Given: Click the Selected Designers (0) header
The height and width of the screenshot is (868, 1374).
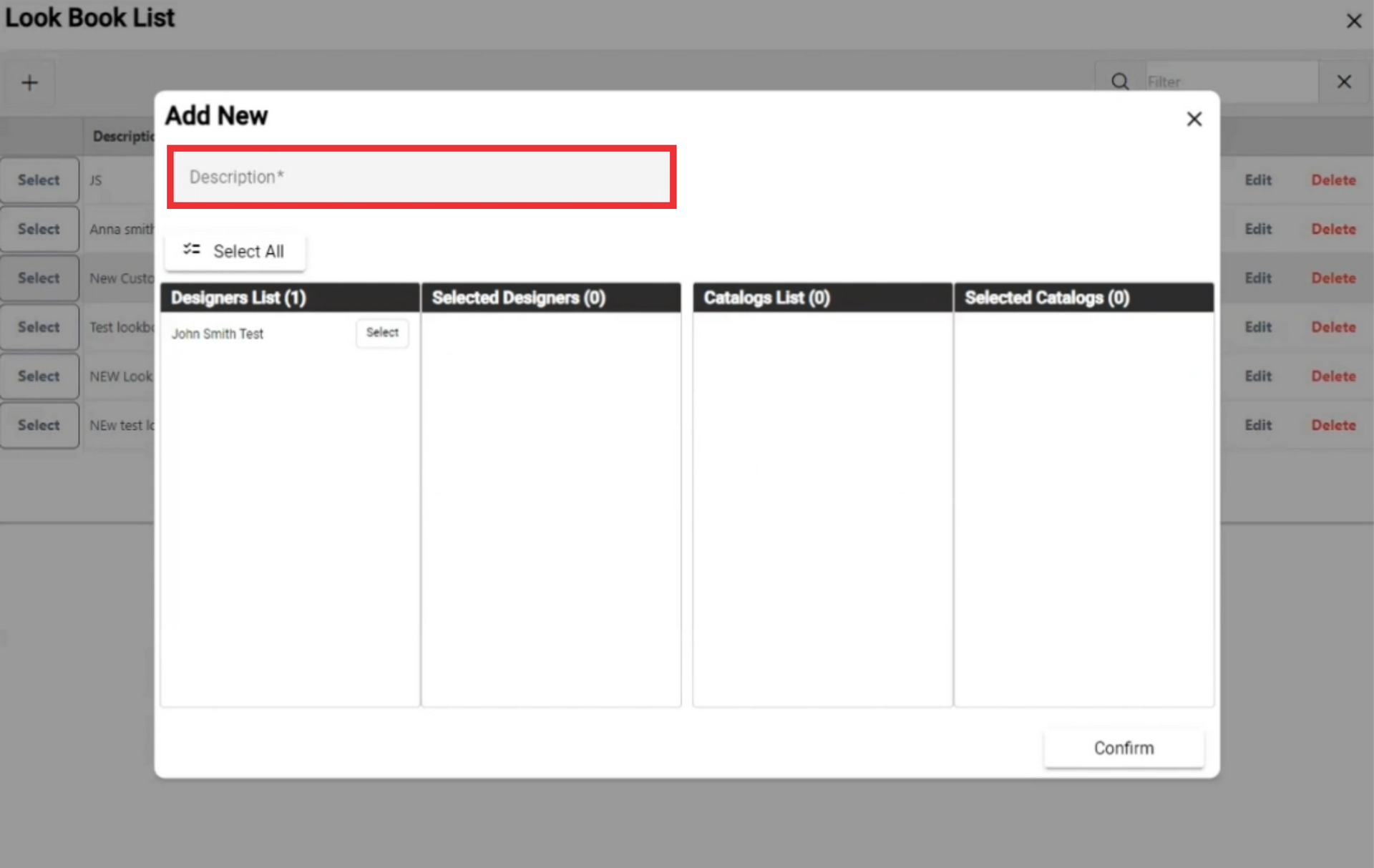Looking at the screenshot, I should [x=551, y=298].
